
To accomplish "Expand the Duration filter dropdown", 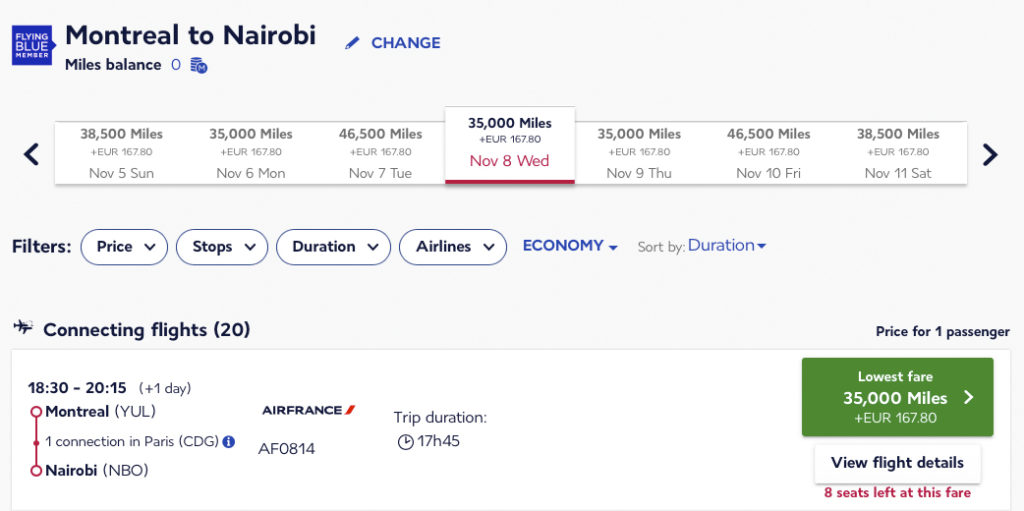I will pyautogui.click(x=334, y=247).
